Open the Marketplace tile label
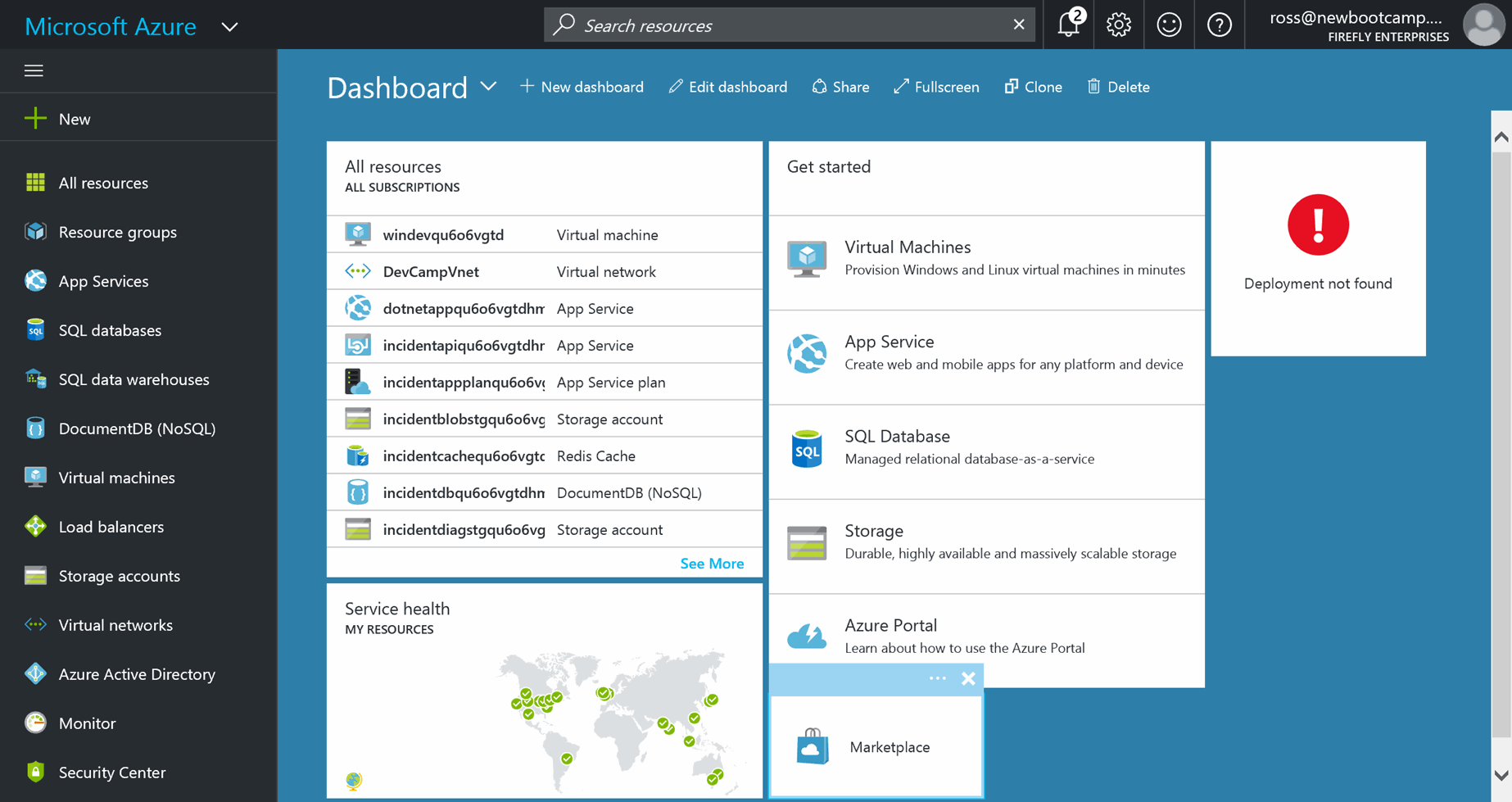 [x=890, y=747]
